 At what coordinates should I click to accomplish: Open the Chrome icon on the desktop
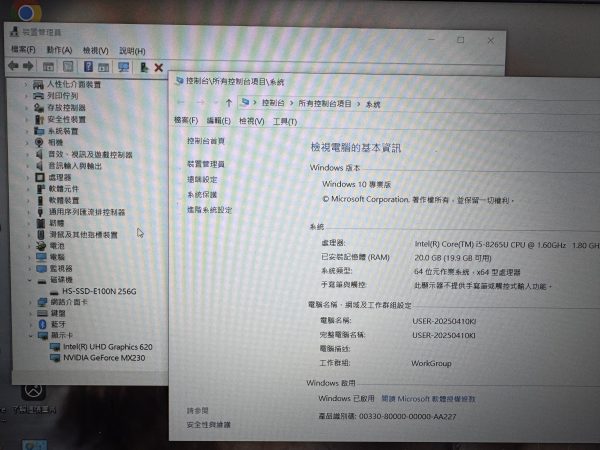pos(26,12)
